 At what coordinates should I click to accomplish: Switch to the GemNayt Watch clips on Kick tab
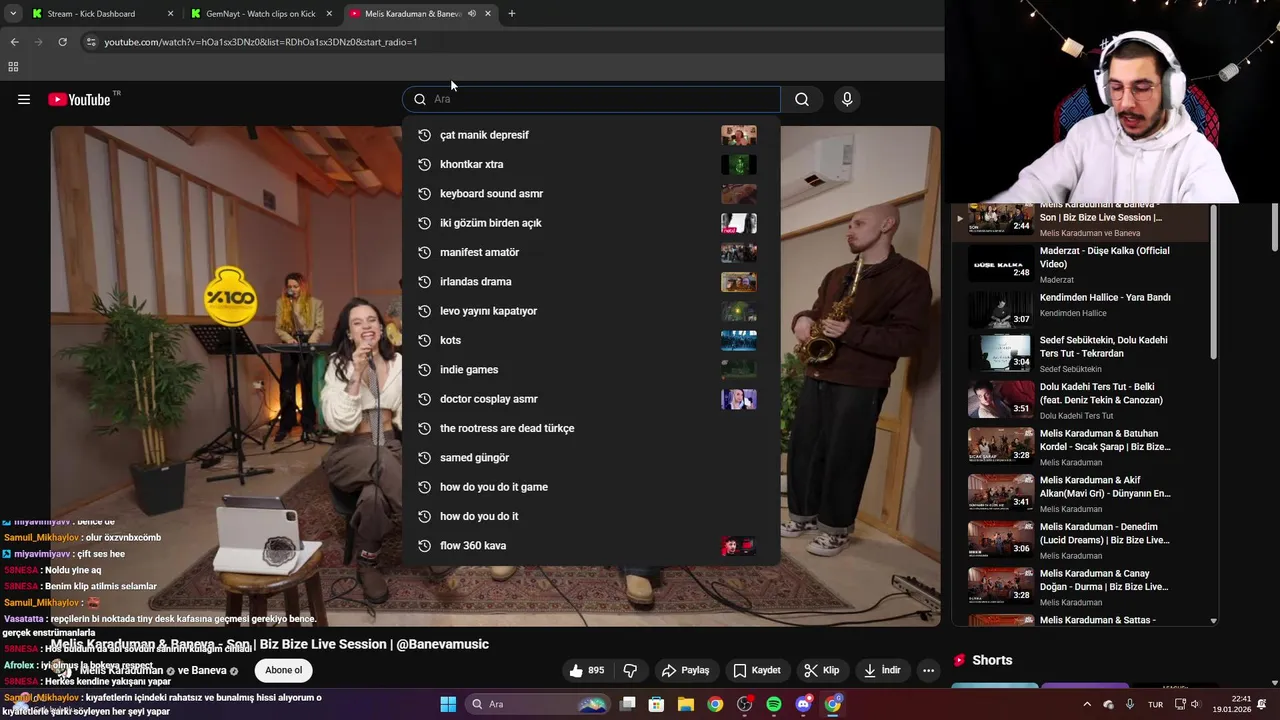(260, 14)
